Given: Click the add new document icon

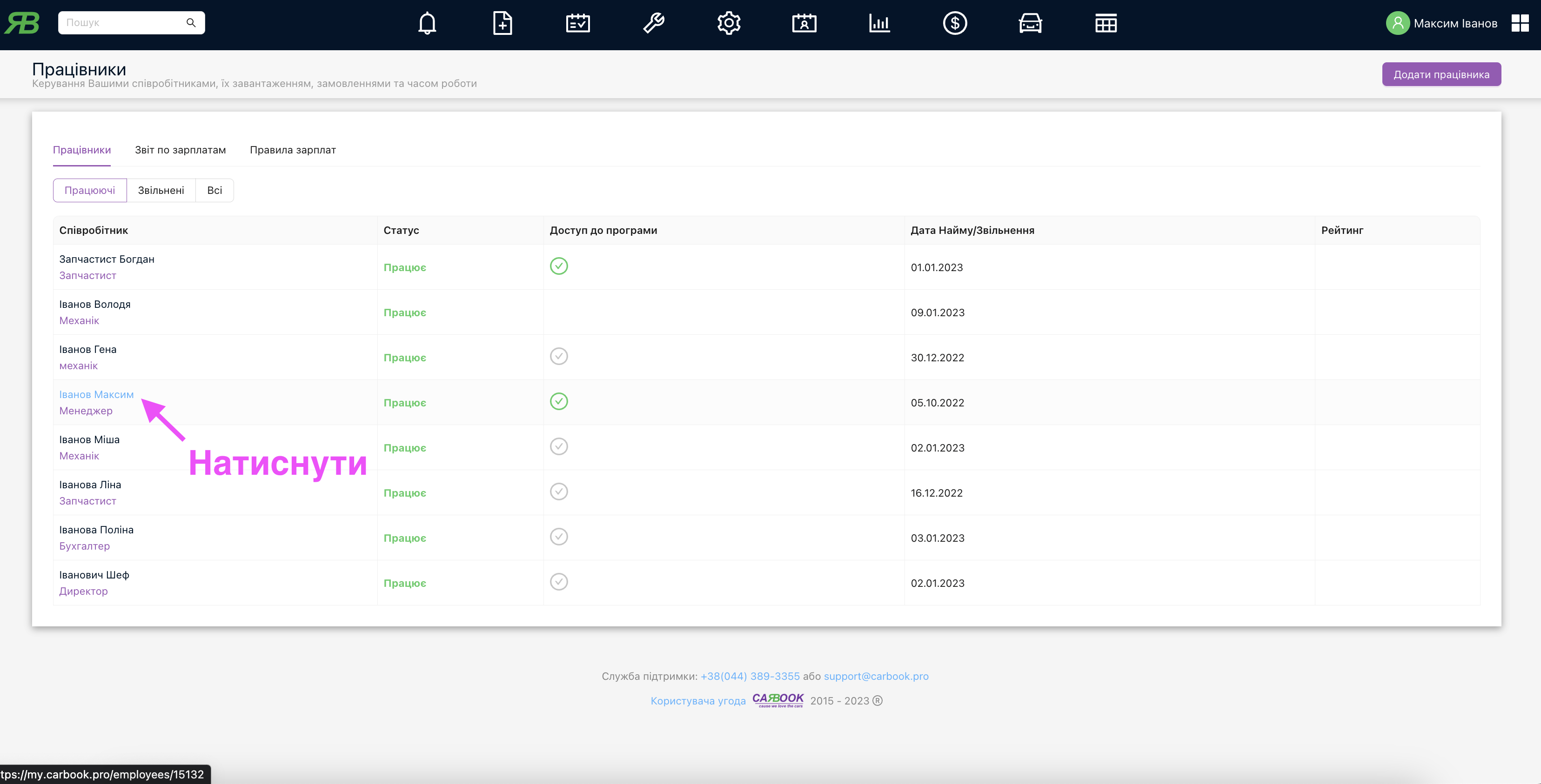Looking at the screenshot, I should (x=502, y=24).
